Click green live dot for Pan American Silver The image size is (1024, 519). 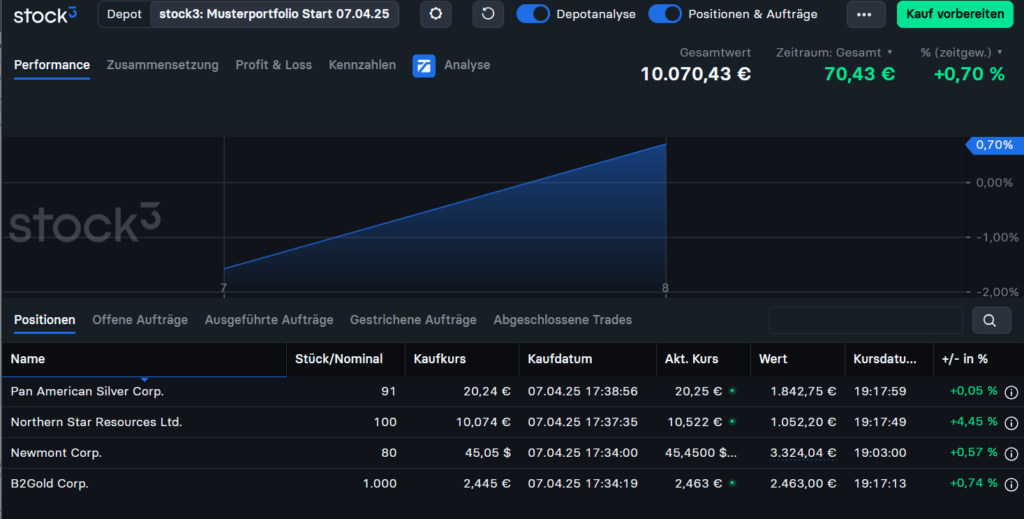point(732,391)
